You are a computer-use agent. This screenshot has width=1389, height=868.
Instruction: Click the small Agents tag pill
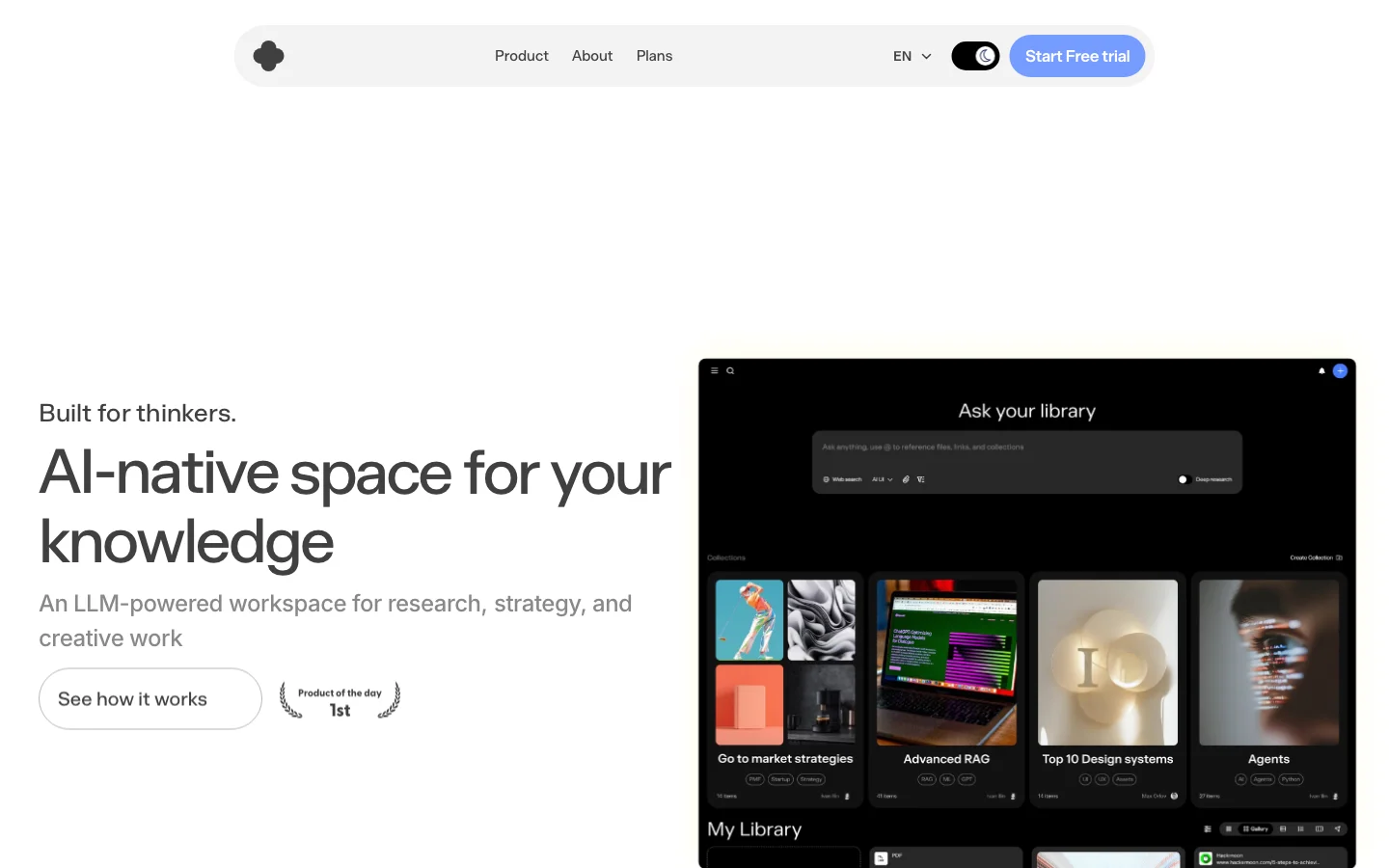tap(1263, 779)
